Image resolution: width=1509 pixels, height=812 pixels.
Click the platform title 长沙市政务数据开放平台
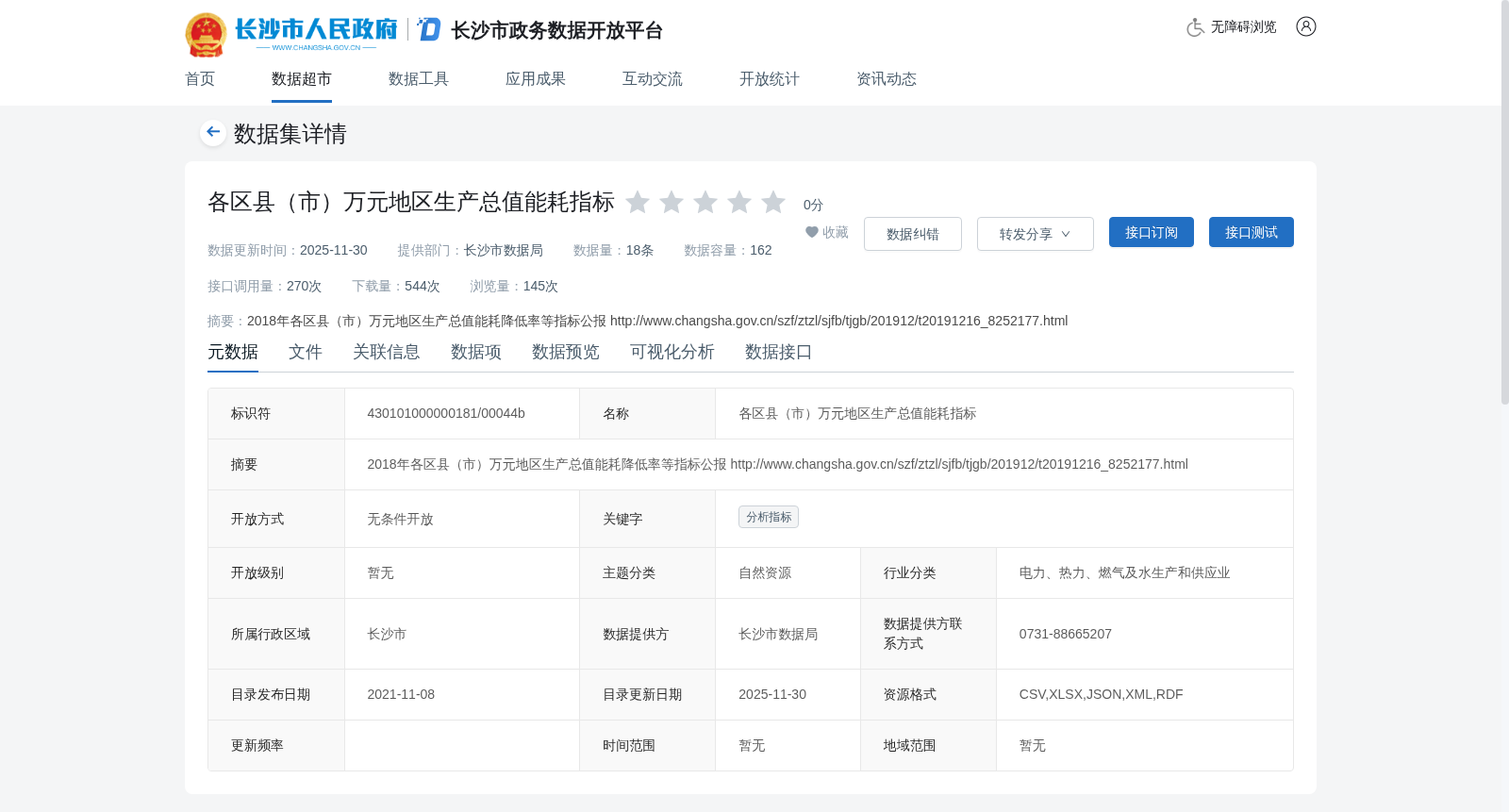click(557, 31)
